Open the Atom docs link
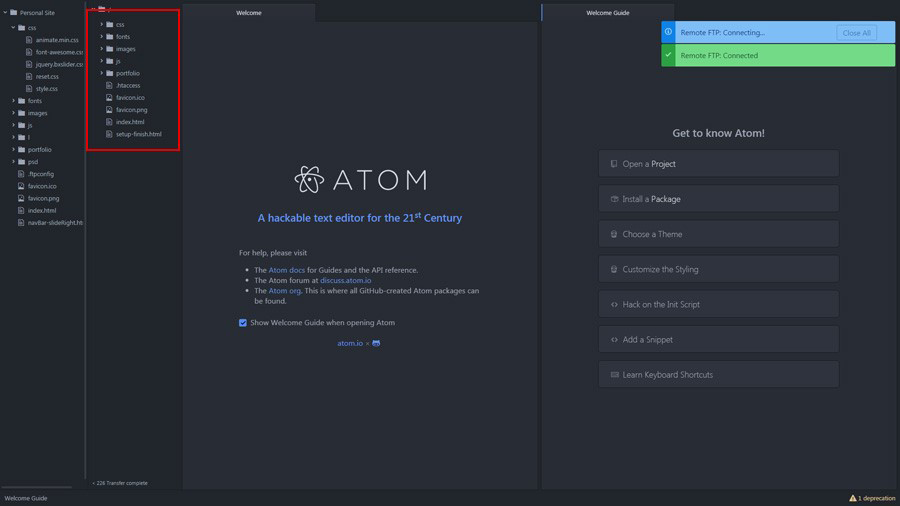This screenshot has height=506, width=900. 286,270
